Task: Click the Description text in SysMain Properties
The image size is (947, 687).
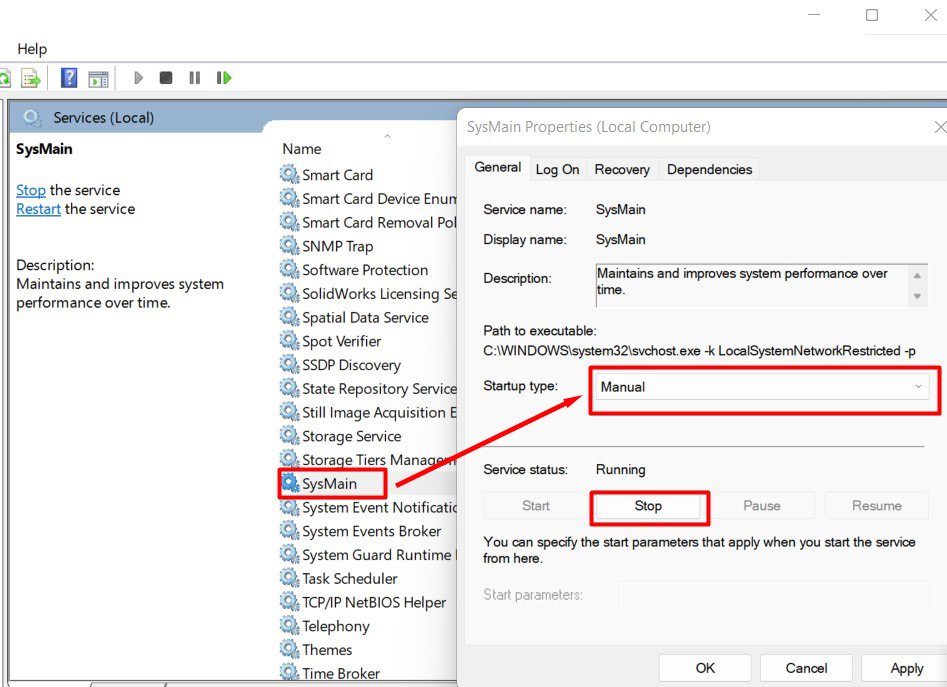Action: (742, 281)
